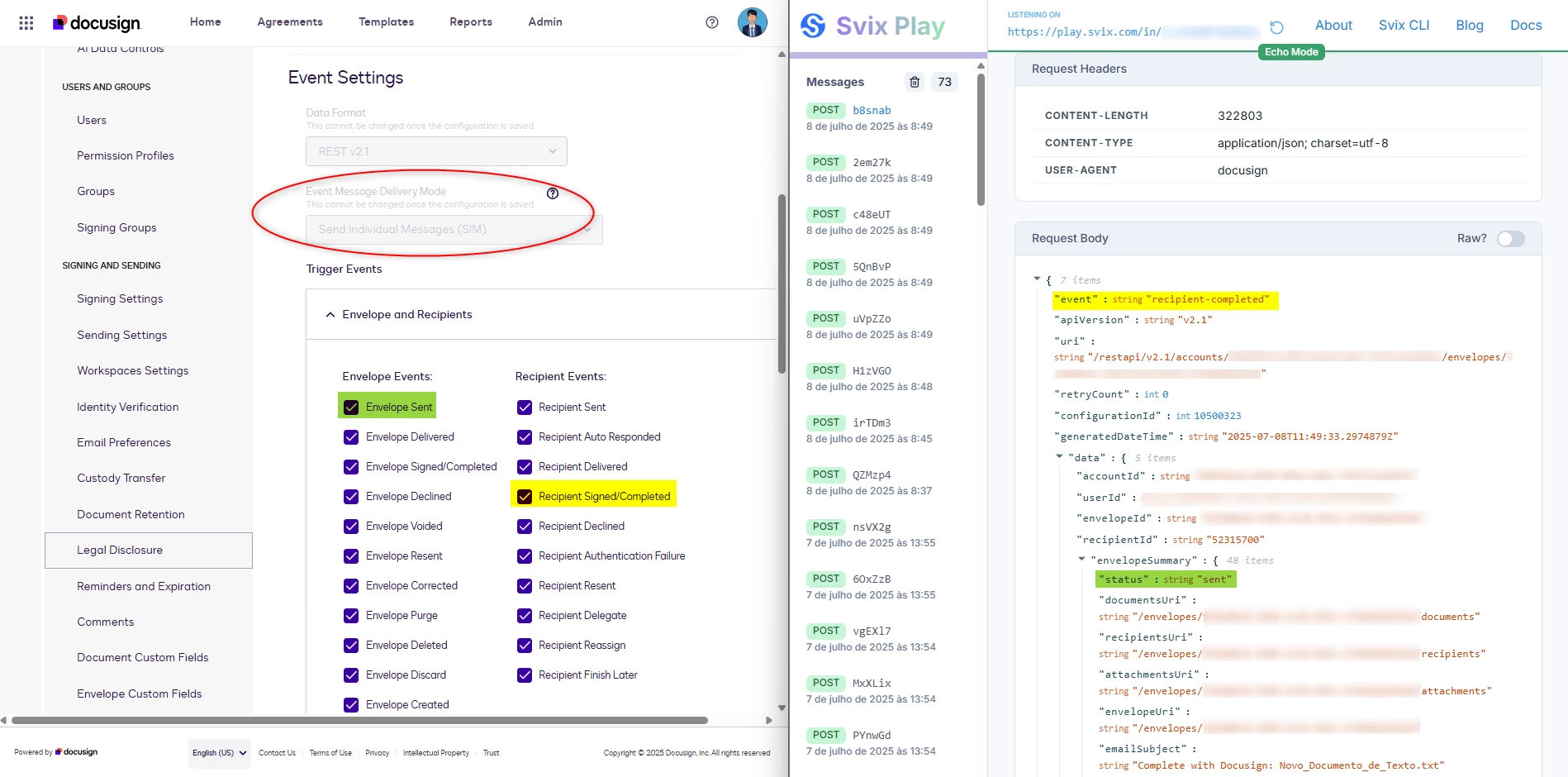1568x777 pixels.
Task: Click the Docusign horizontal scrollbar
Action: [x=359, y=720]
